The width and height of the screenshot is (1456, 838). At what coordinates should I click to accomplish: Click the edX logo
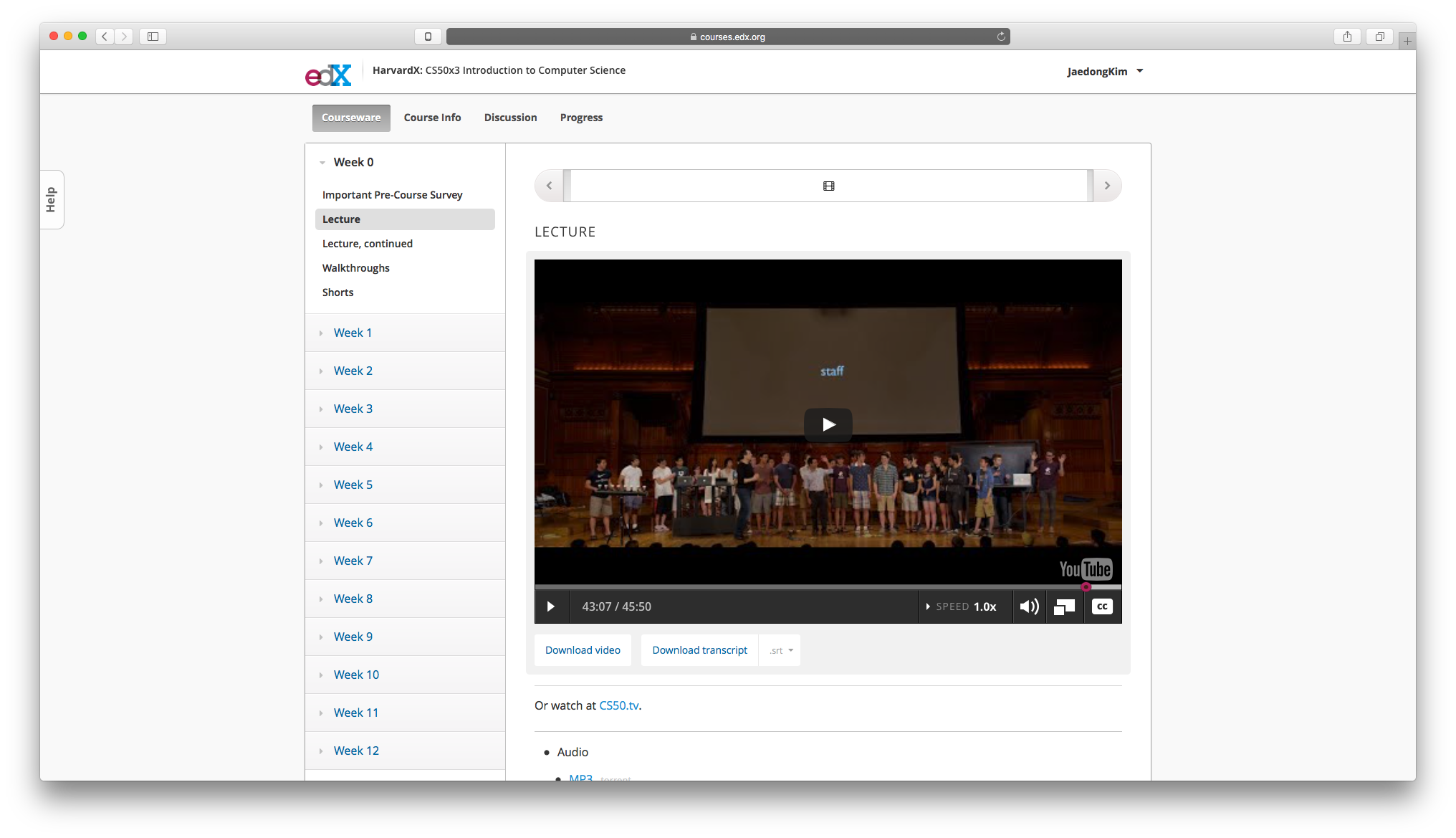[328, 75]
